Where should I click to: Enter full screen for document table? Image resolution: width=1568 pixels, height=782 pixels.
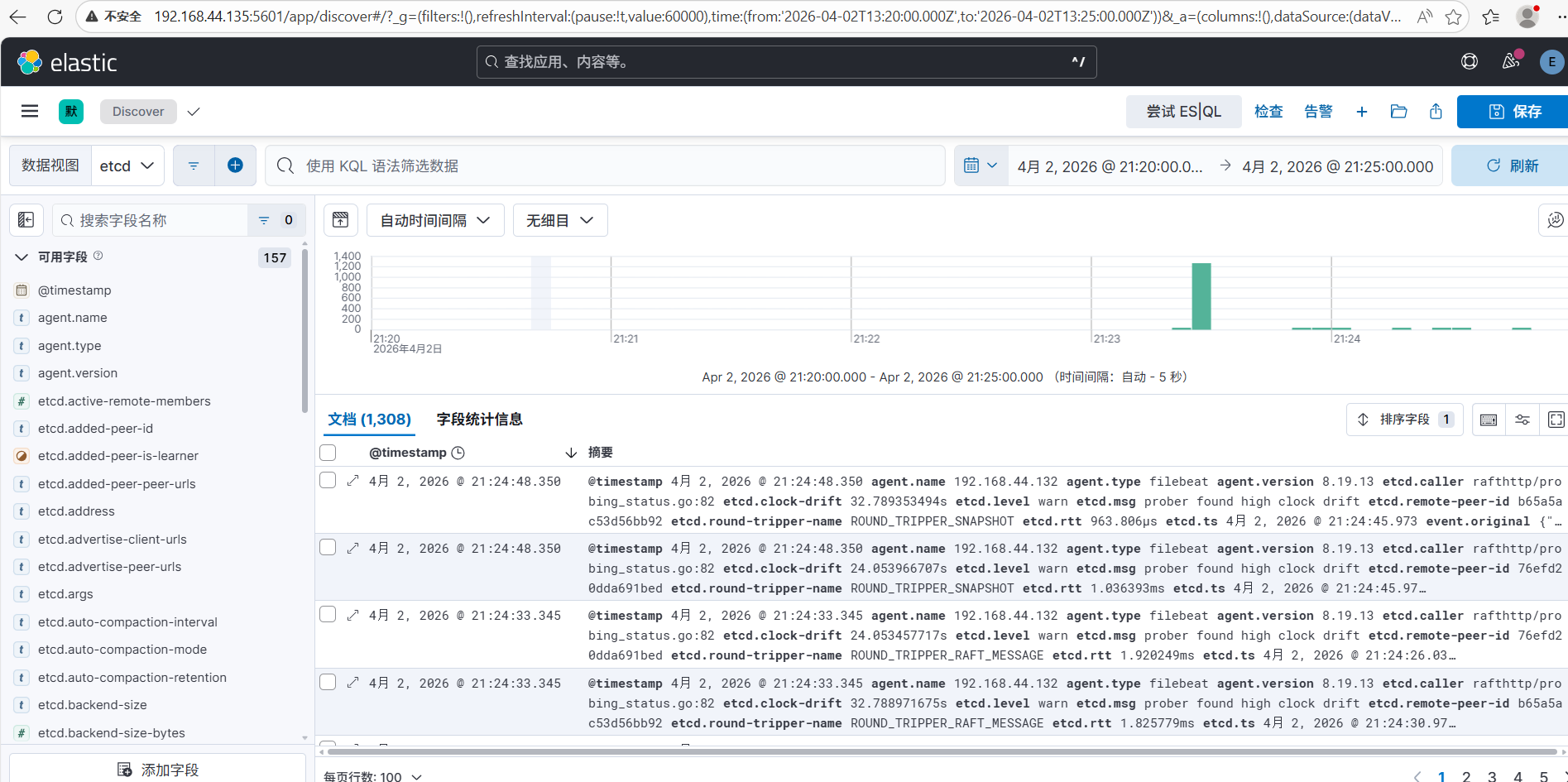[x=1556, y=420]
